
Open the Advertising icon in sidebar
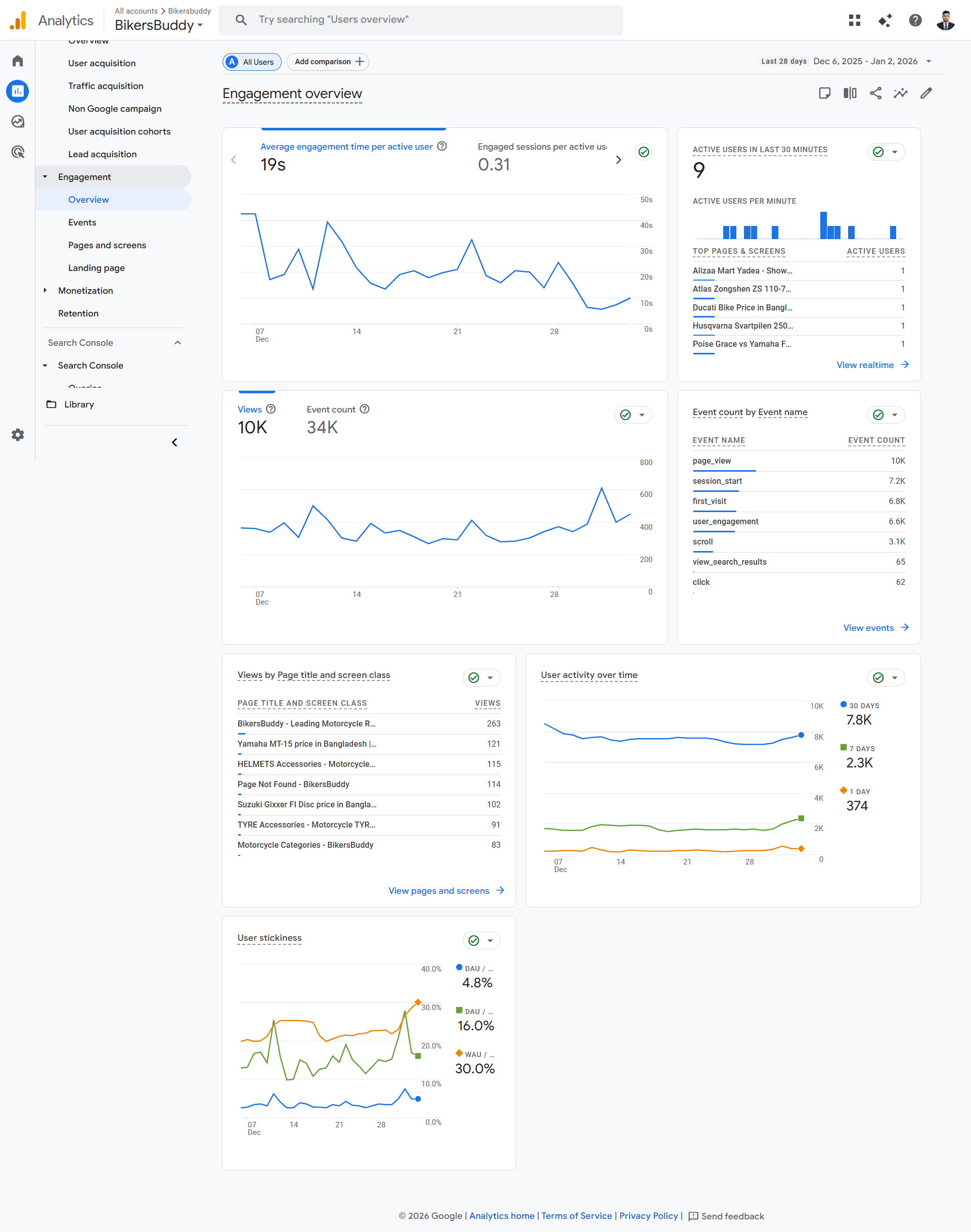point(18,152)
